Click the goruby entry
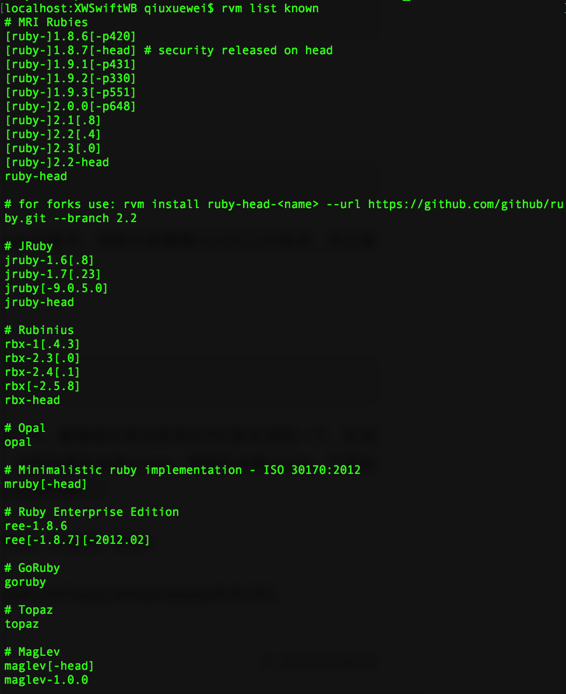 coord(25,582)
